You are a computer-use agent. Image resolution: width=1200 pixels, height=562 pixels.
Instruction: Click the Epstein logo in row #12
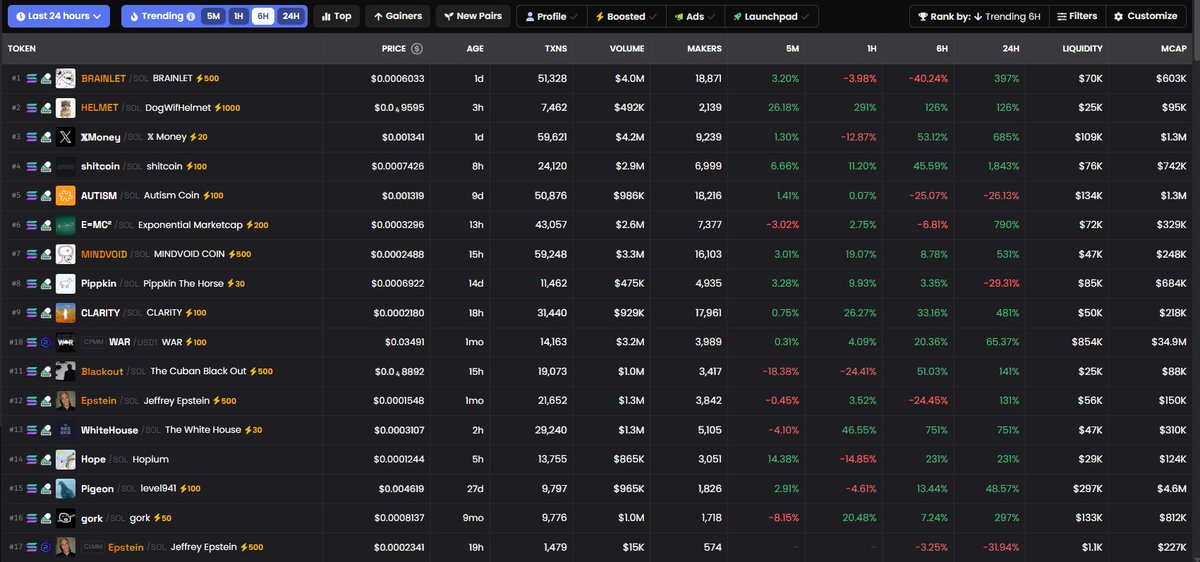66,401
